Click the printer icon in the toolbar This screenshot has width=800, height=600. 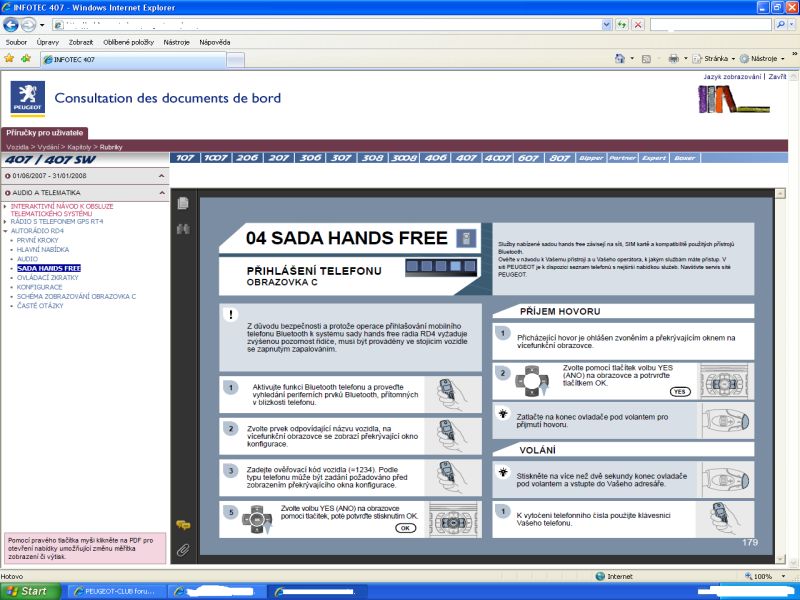click(673, 59)
